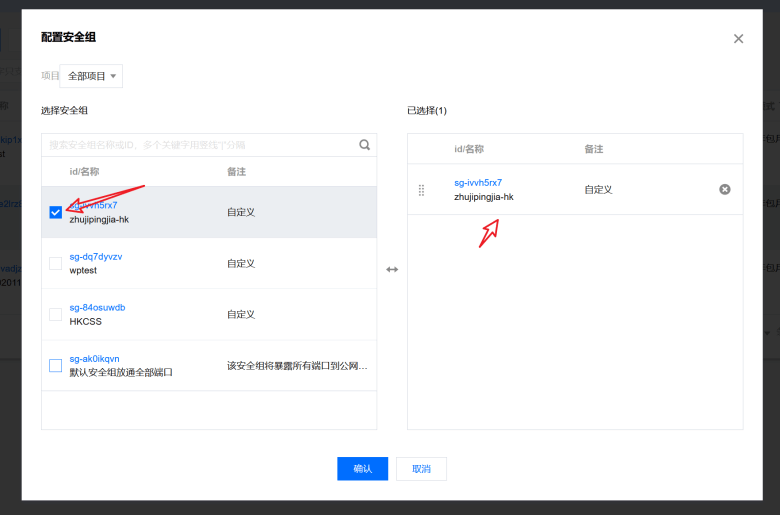Click 备注 column header in the 已选择 list

tap(594, 149)
